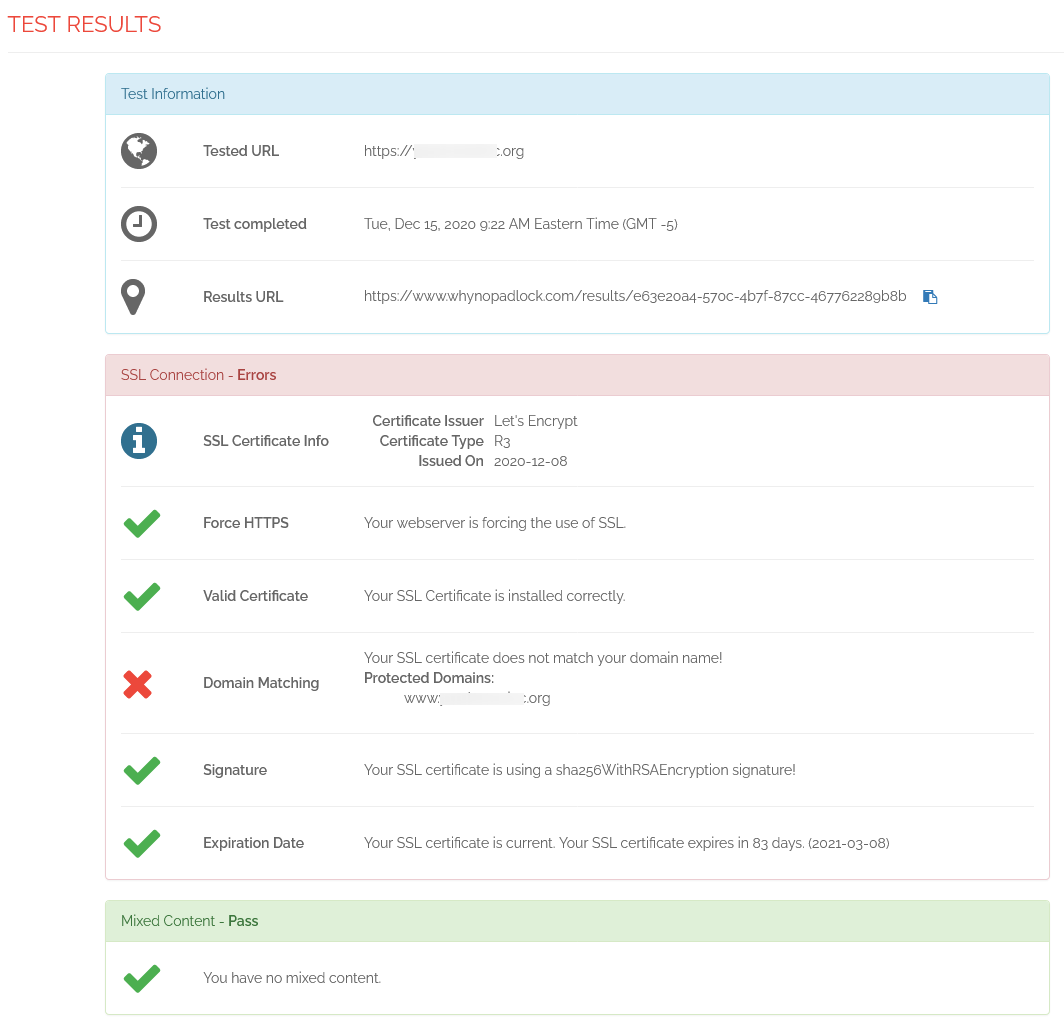Click the green checkmark beside Signature
The image size is (1064, 1033).
click(141, 769)
